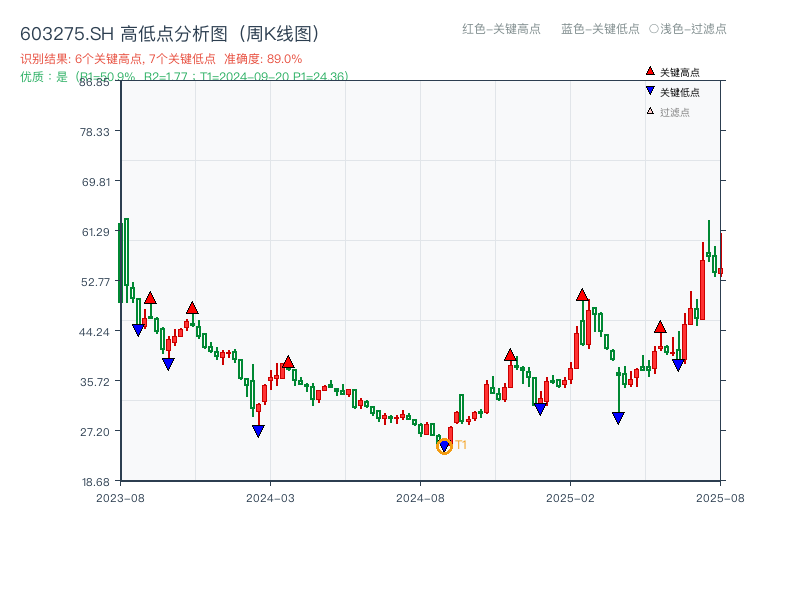The image size is (800, 600).
Task: Select the red 关键高点 triangle legend icon
Action: pyautogui.click(x=650, y=71)
